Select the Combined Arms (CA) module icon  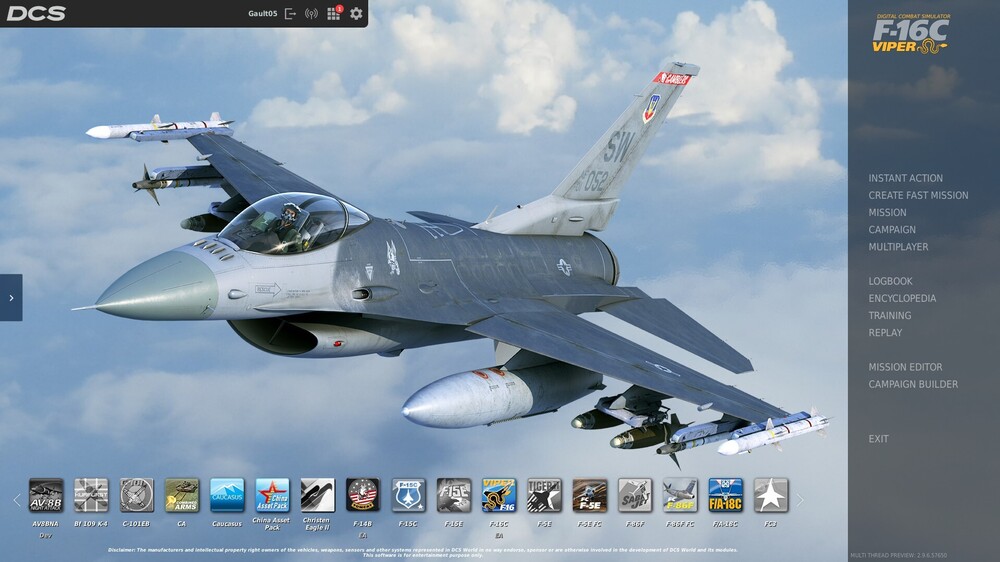click(x=182, y=495)
